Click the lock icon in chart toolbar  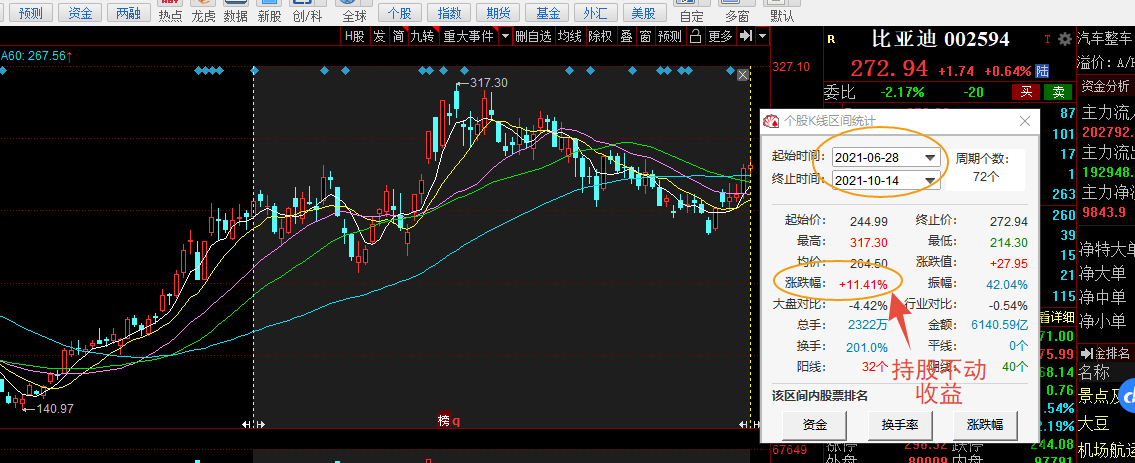pyautogui.click(x=696, y=36)
